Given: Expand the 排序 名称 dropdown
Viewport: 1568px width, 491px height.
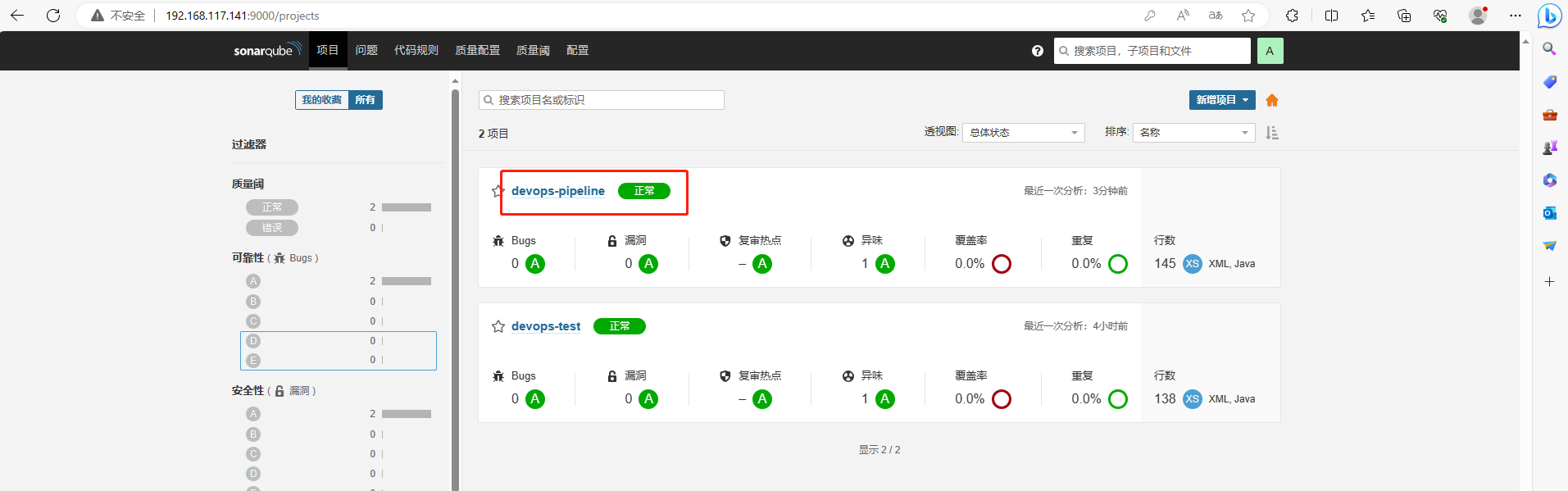Looking at the screenshot, I should (x=1193, y=133).
